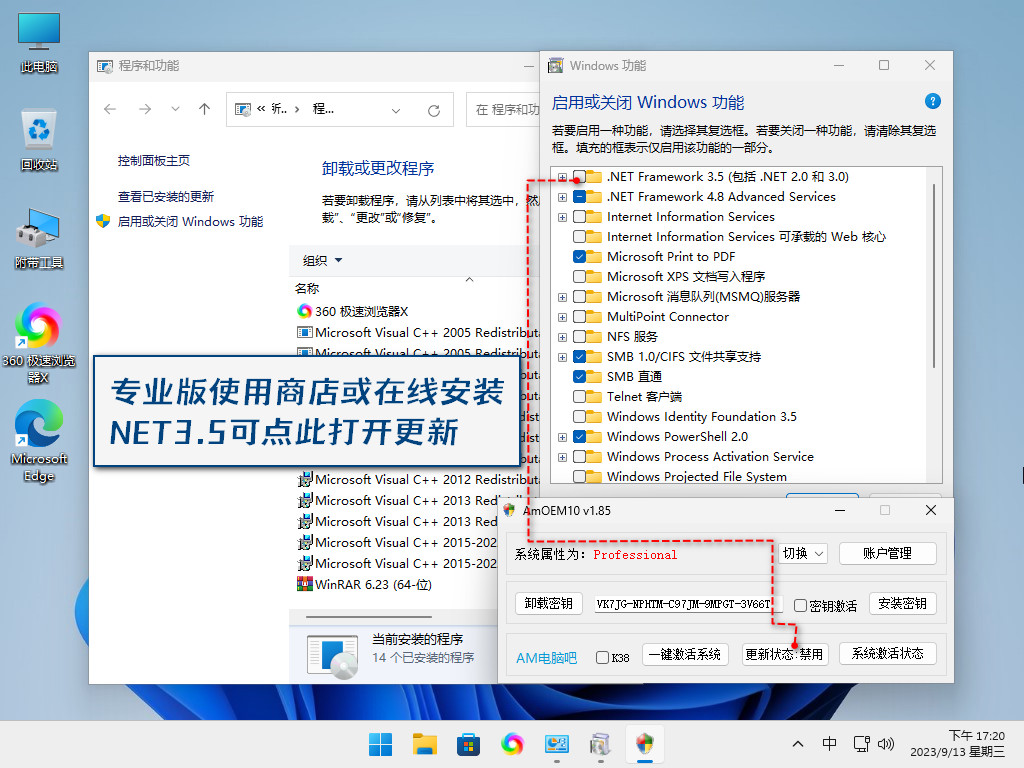Expand the Windows PowerShell 2.0 node

[562, 437]
